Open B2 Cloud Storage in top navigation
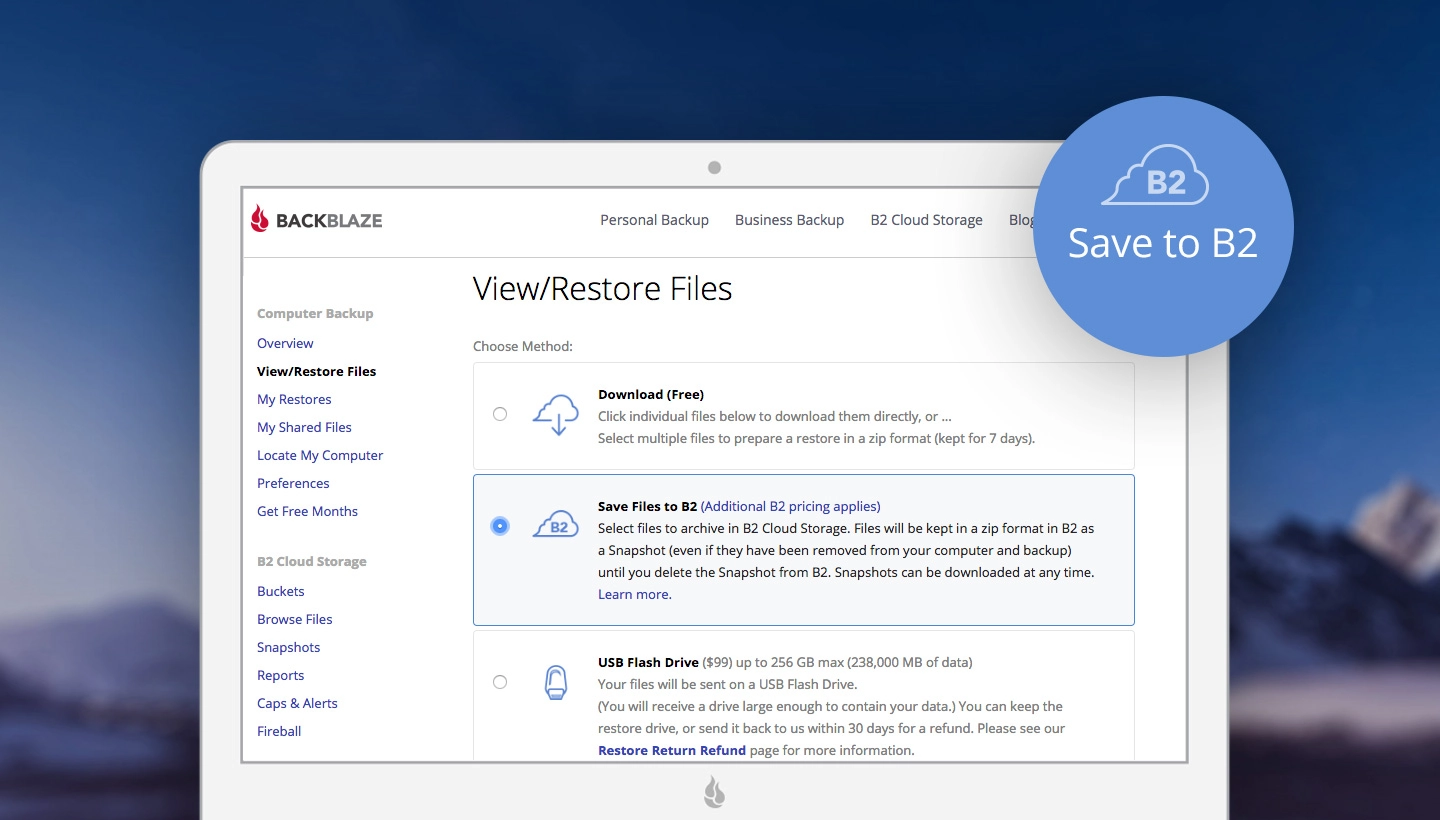The height and width of the screenshot is (820, 1440). pos(926,220)
